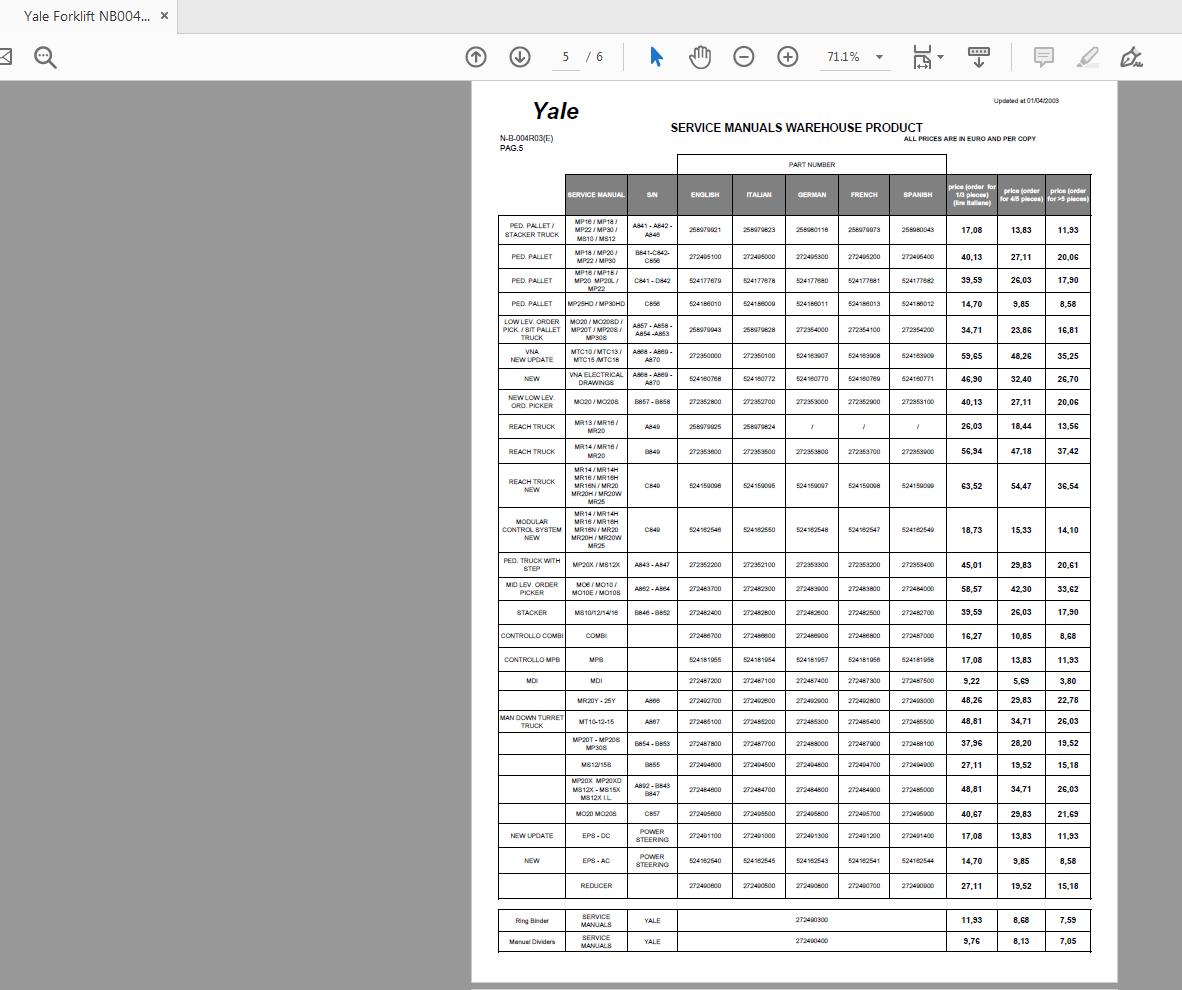Open the Find/search tool
Screen dimensions: 1182x990
(x=44, y=57)
